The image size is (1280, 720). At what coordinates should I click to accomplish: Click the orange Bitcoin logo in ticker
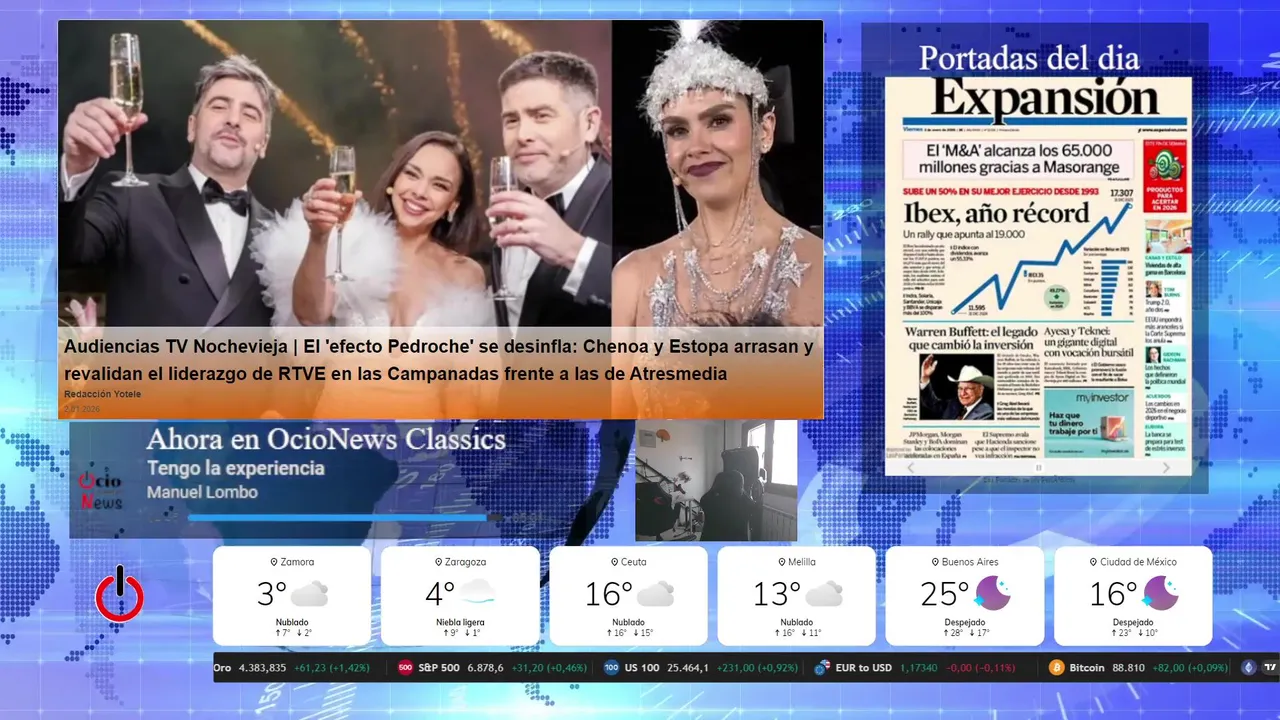click(x=1056, y=668)
